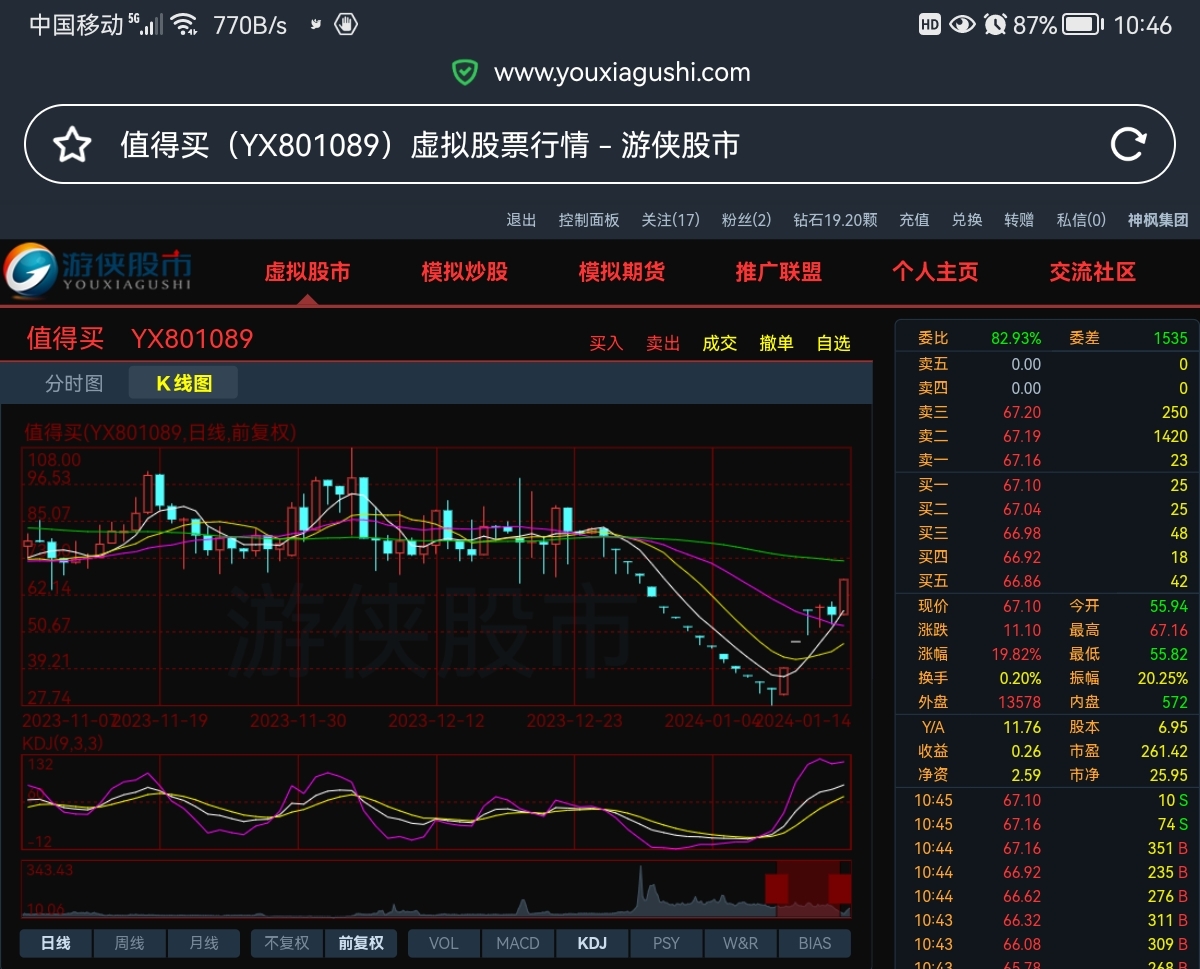Image resolution: width=1200 pixels, height=969 pixels.
Task: Open 私信(0) messages
Action: click(1081, 220)
